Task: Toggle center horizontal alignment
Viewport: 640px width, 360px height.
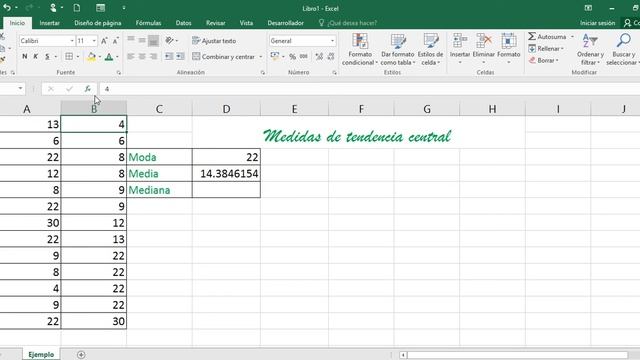Action: [x=142, y=56]
